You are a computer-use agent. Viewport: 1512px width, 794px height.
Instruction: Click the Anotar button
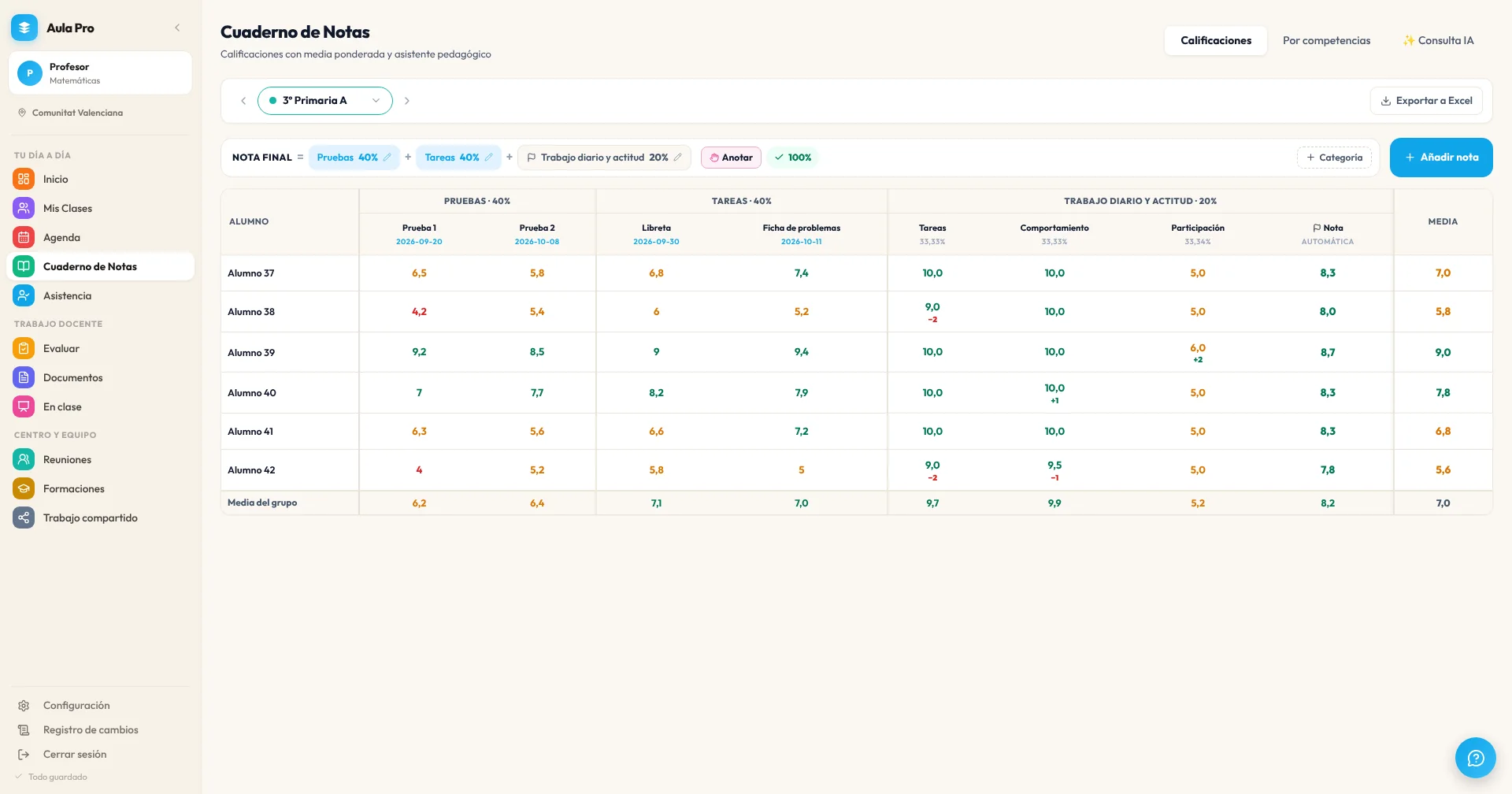(x=731, y=158)
